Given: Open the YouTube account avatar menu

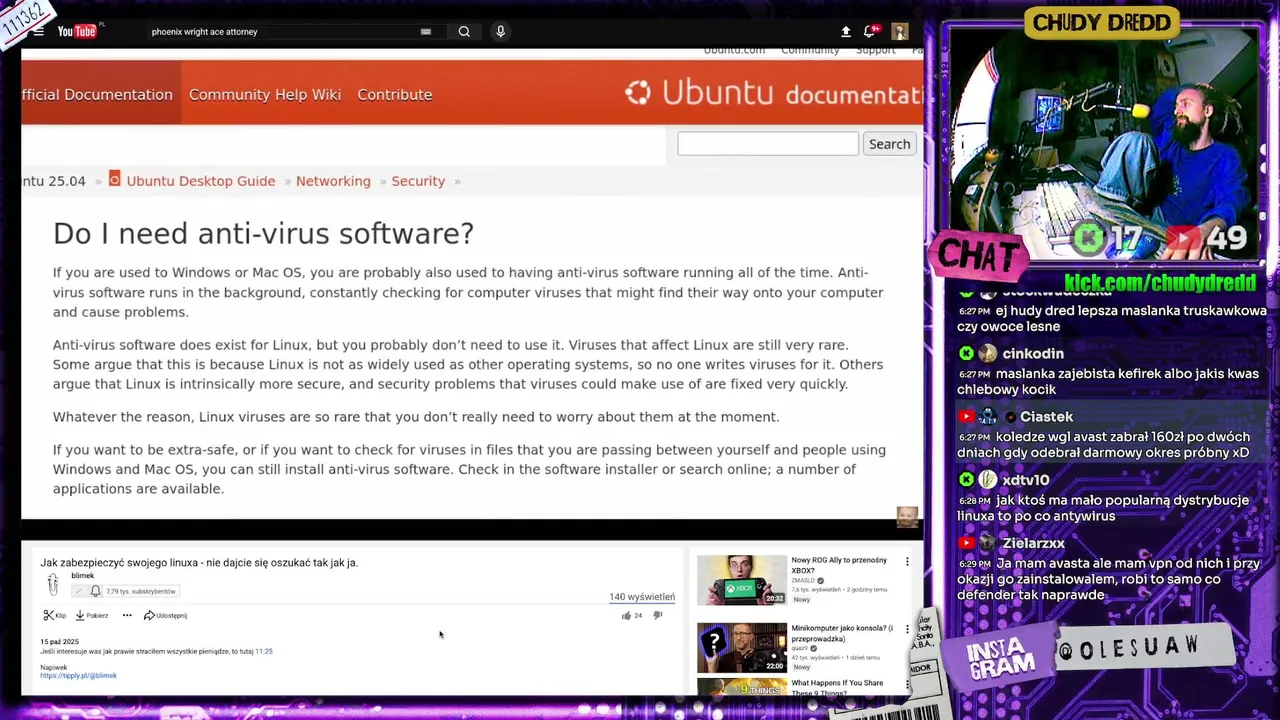Looking at the screenshot, I should [899, 32].
